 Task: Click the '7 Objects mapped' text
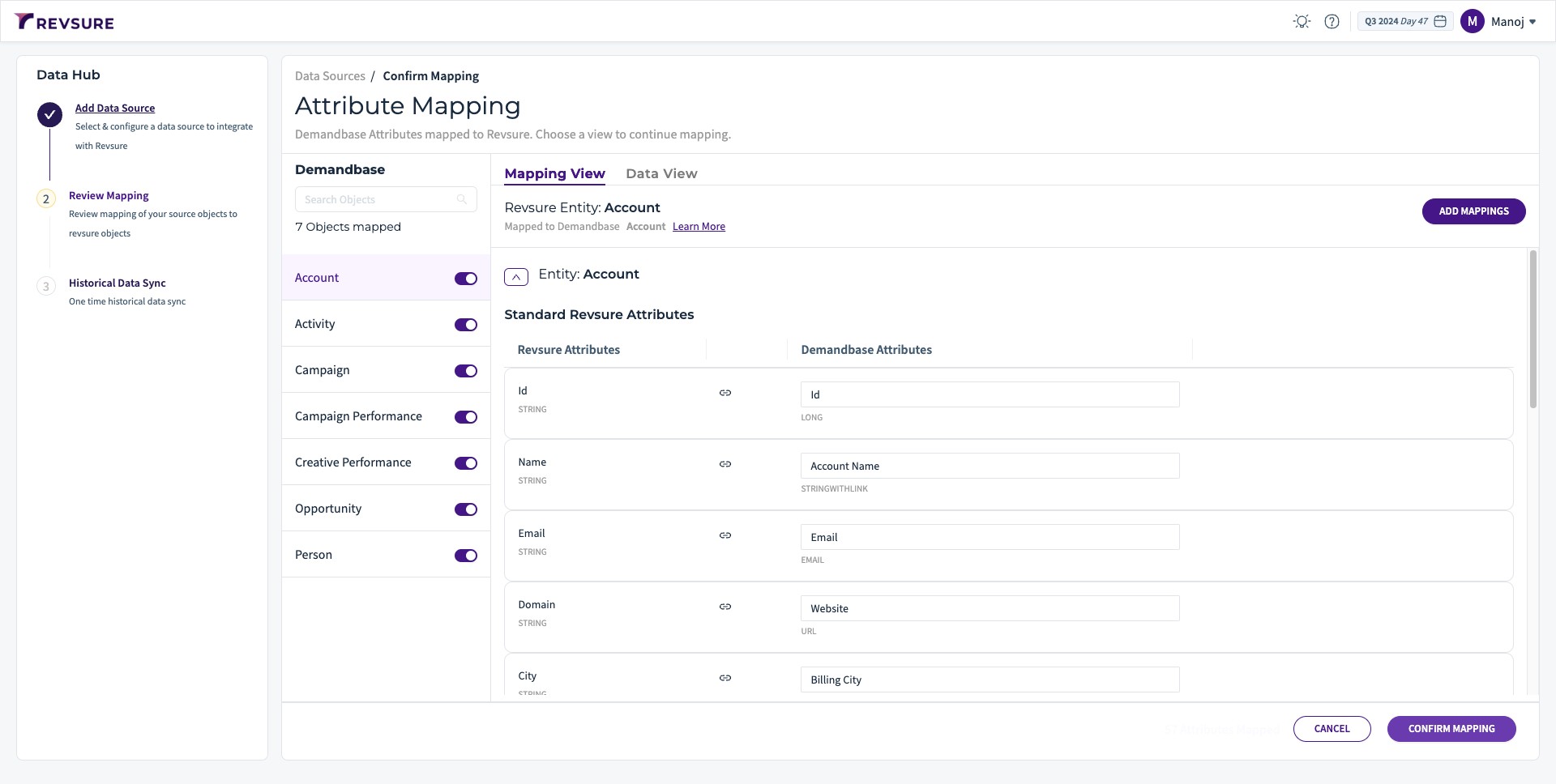[348, 227]
